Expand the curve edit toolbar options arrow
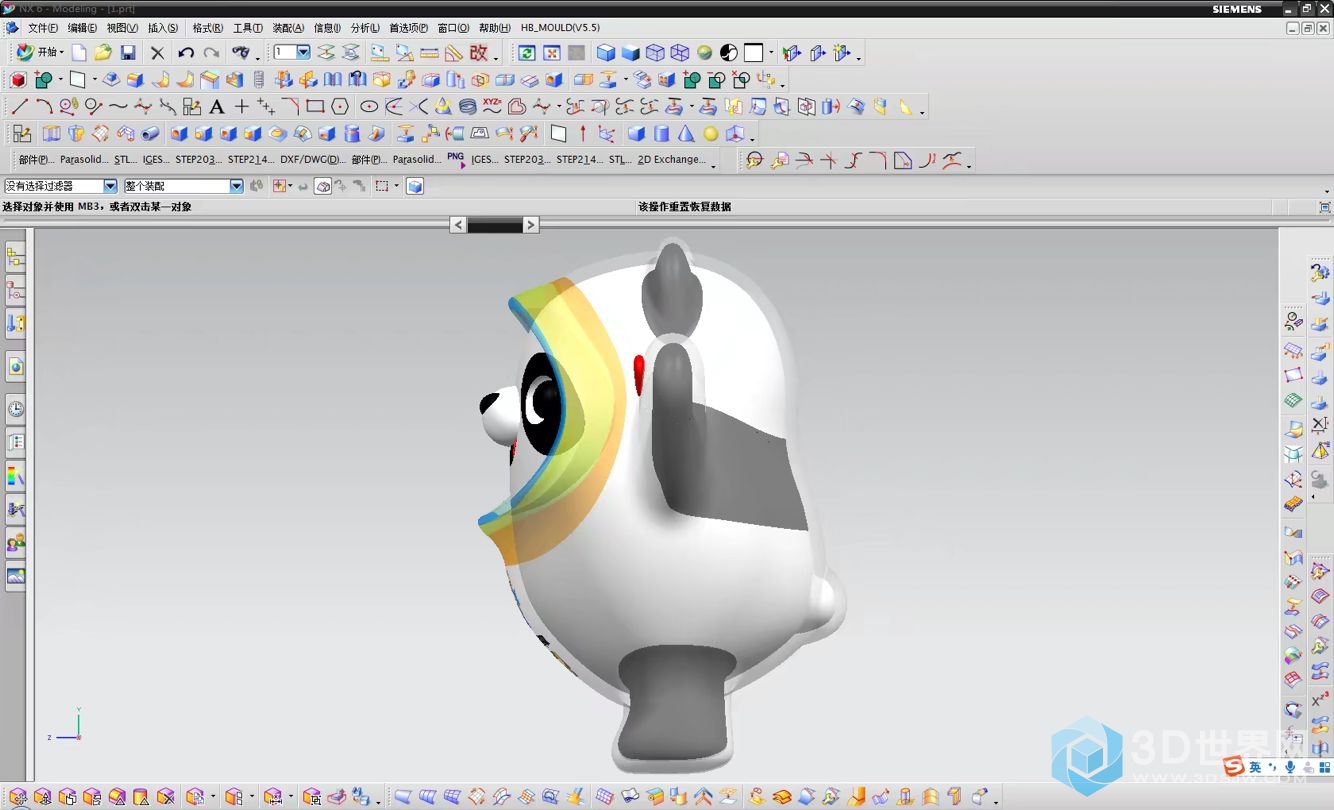Screen dimensions: 1334x810 [x=969, y=165]
